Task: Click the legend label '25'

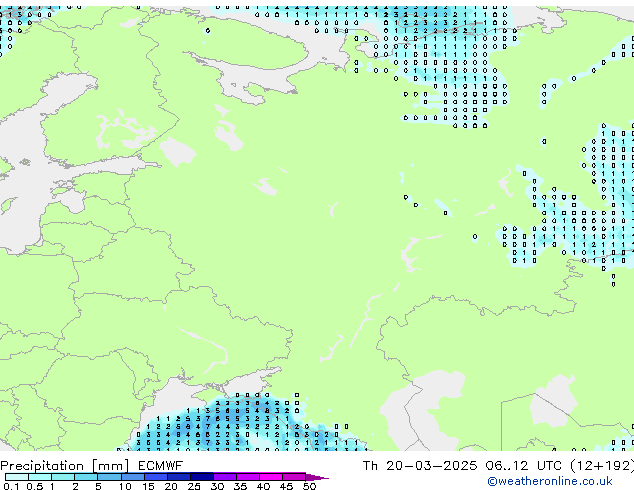Action: click(x=194, y=486)
